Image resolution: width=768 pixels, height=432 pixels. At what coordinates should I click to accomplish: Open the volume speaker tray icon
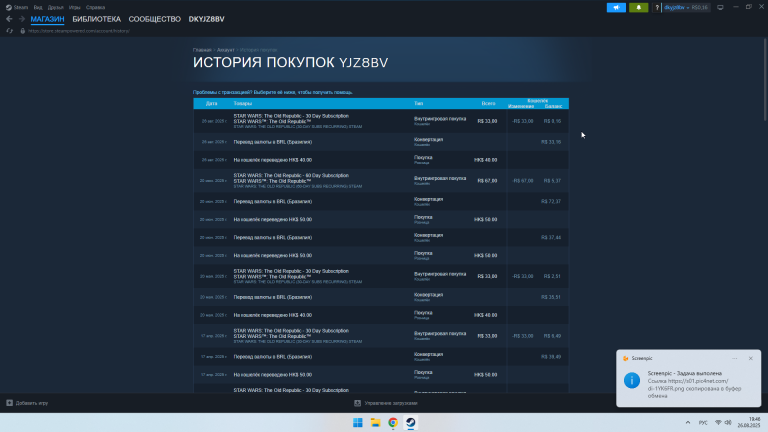pos(728,423)
